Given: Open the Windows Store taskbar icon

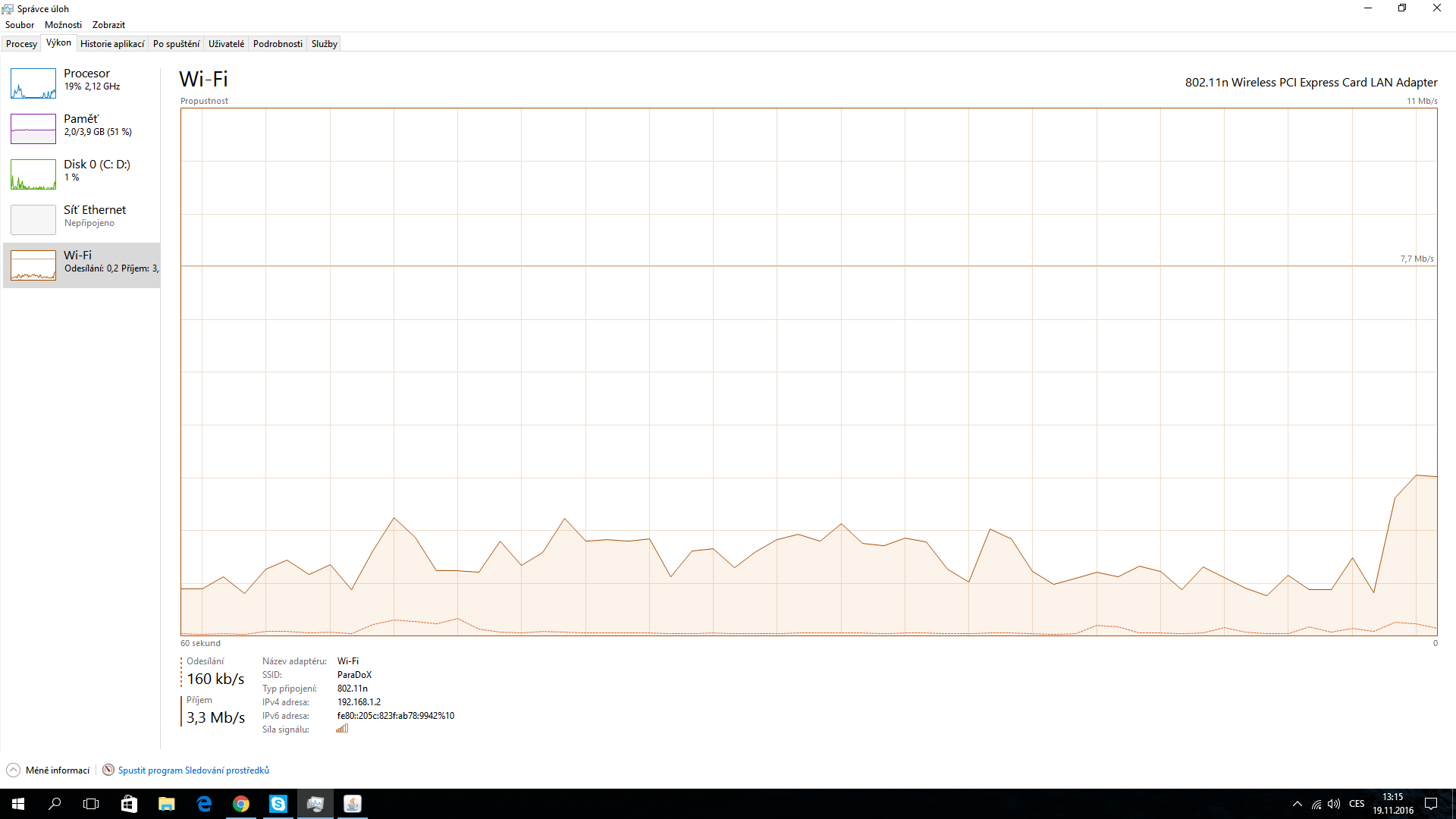Looking at the screenshot, I should (x=129, y=804).
